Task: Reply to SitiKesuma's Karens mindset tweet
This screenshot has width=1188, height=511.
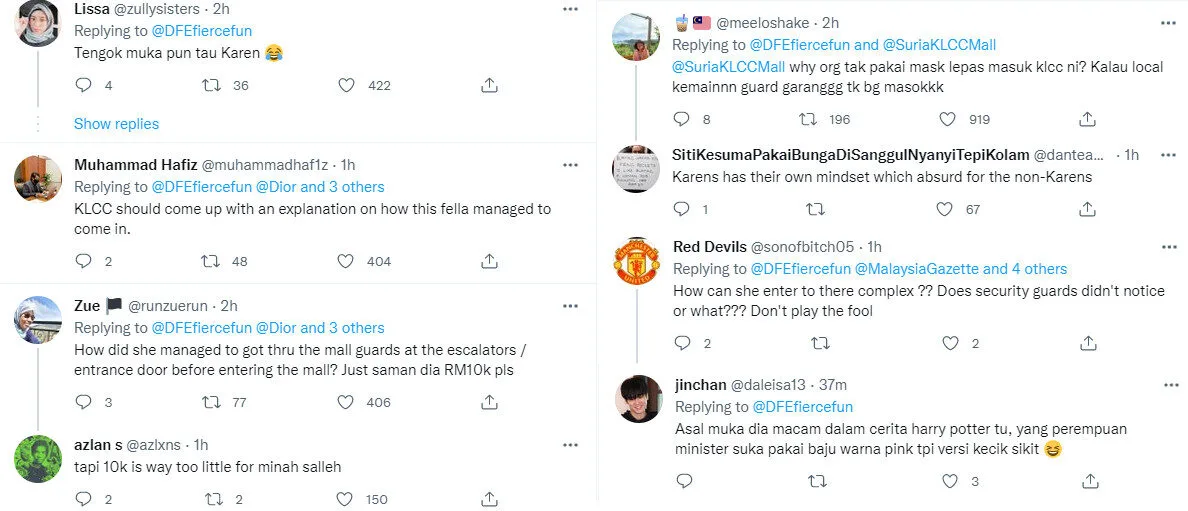Action: [x=682, y=209]
